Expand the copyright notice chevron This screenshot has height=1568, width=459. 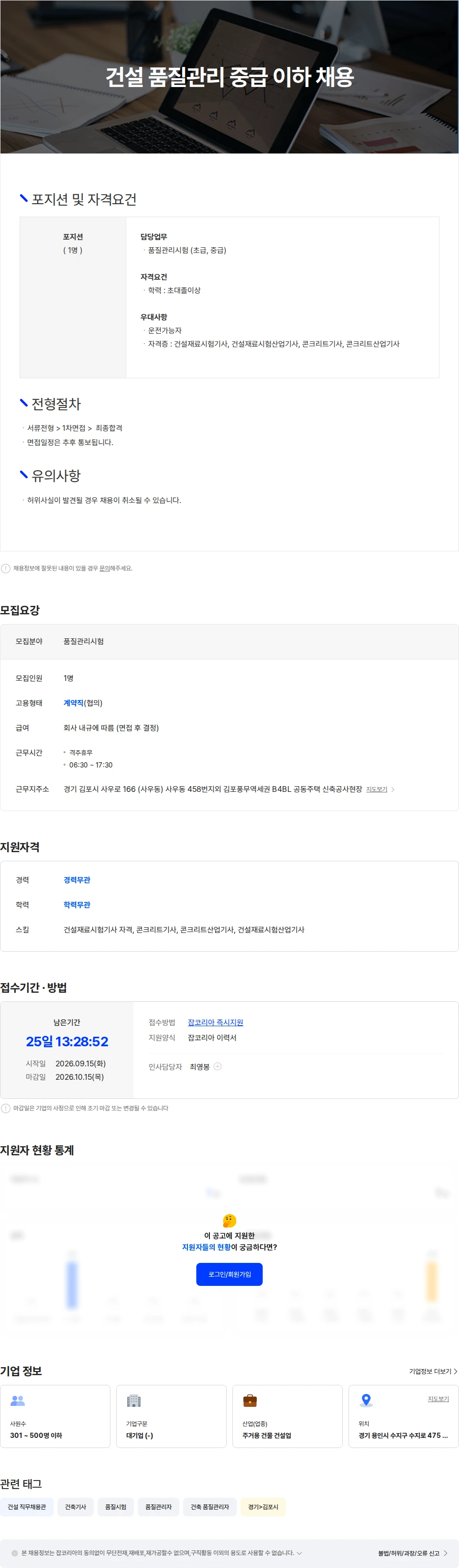coord(299,1553)
